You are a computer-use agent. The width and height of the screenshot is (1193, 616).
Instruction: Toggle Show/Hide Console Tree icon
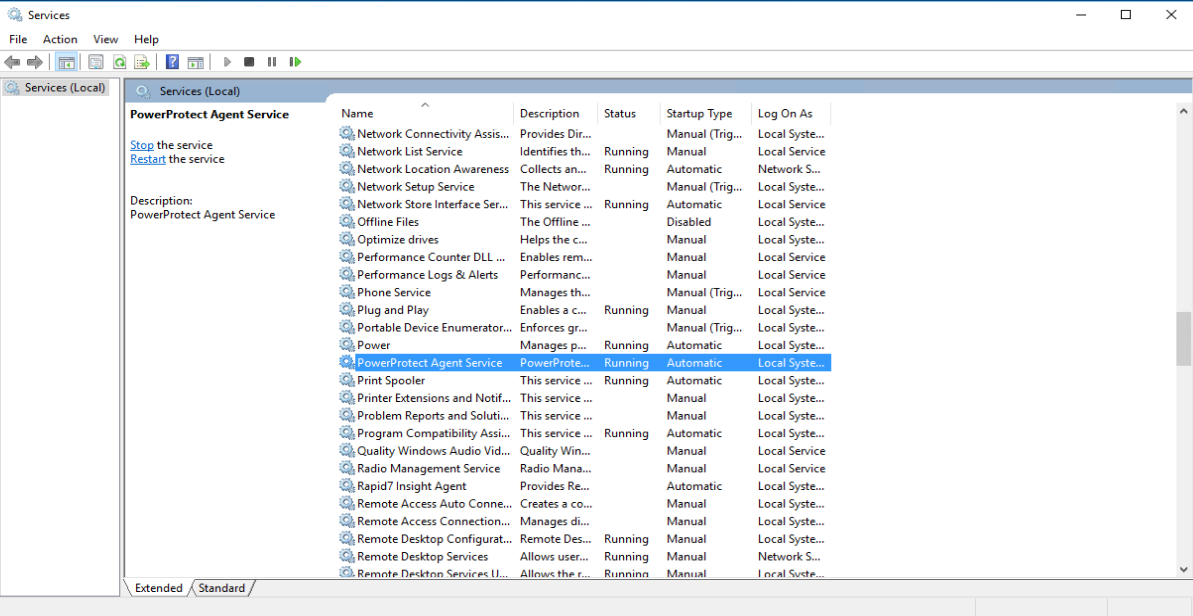coord(66,62)
